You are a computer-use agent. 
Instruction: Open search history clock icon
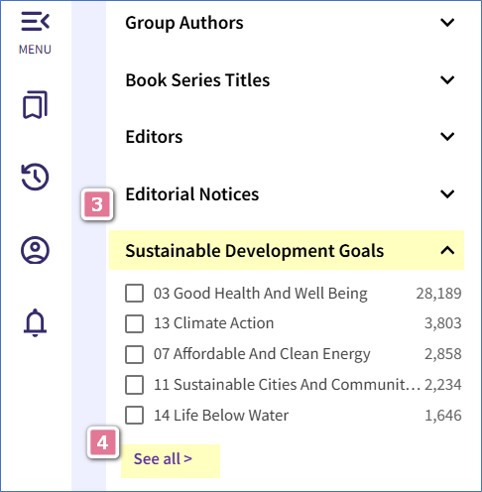coord(35,177)
